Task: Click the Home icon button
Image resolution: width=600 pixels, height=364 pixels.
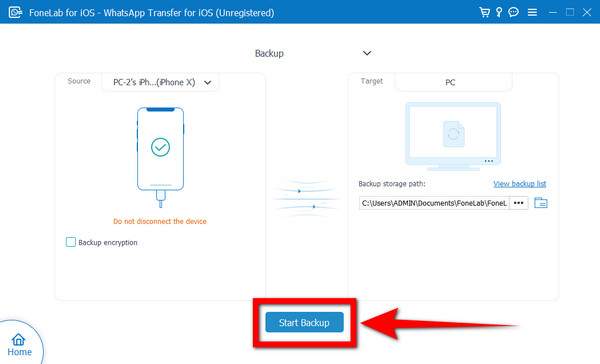Action: tap(19, 344)
